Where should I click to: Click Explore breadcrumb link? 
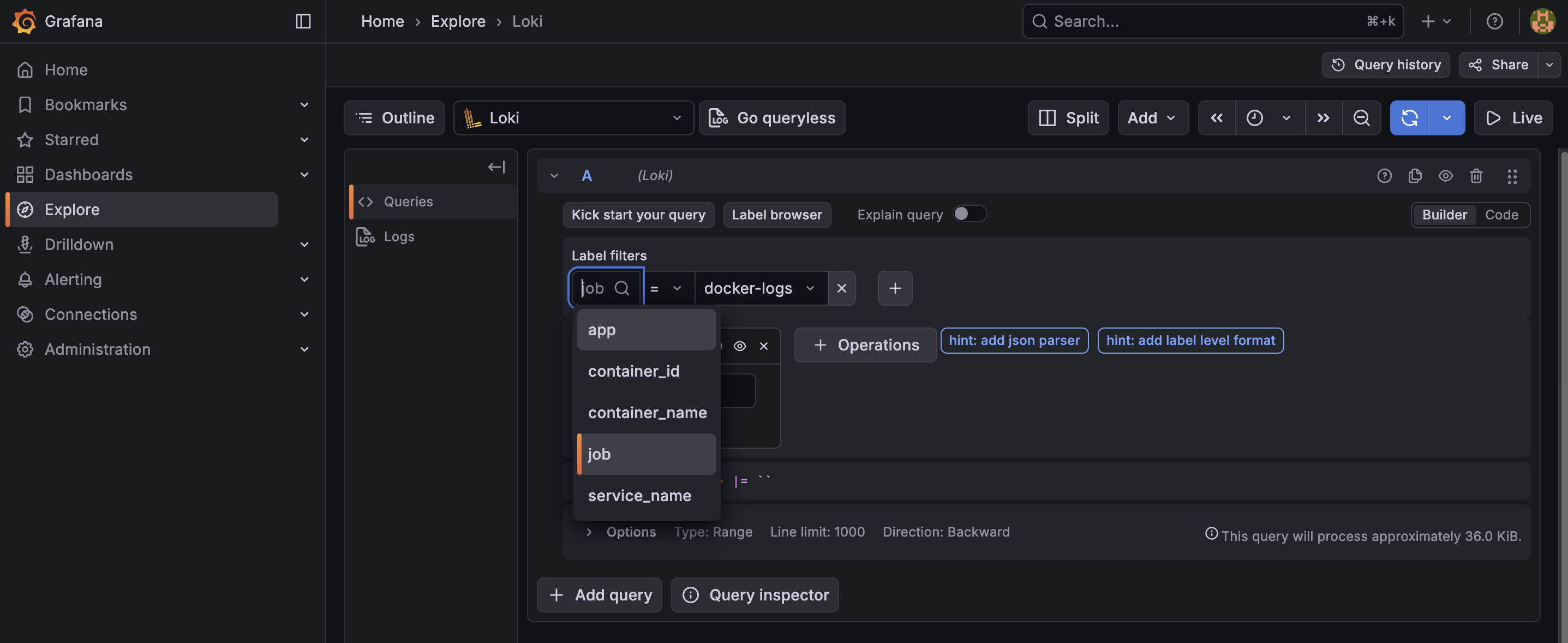(458, 21)
